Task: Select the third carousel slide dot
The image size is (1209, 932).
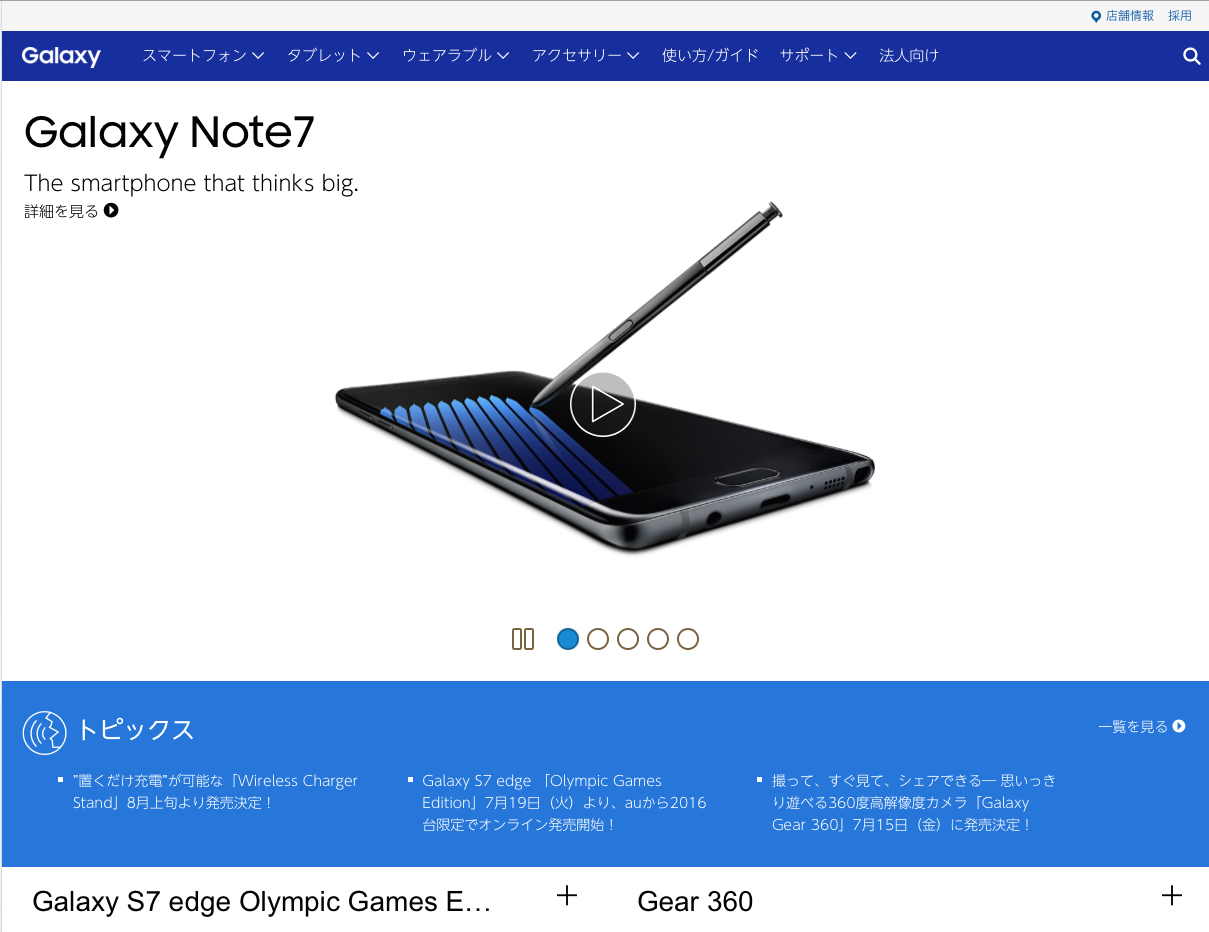Action: coord(628,639)
